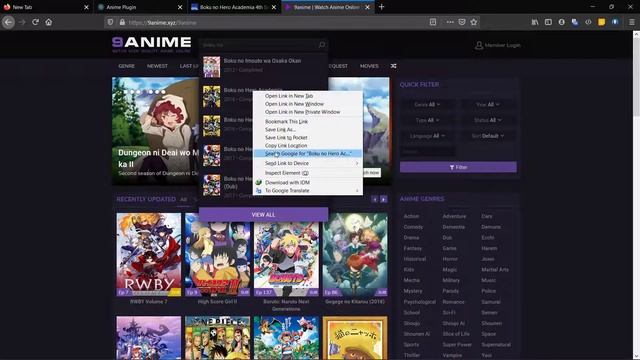Bookmark this page with the star icon
Image resolution: width=640 pixels, height=360 pixels.
point(473,22)
